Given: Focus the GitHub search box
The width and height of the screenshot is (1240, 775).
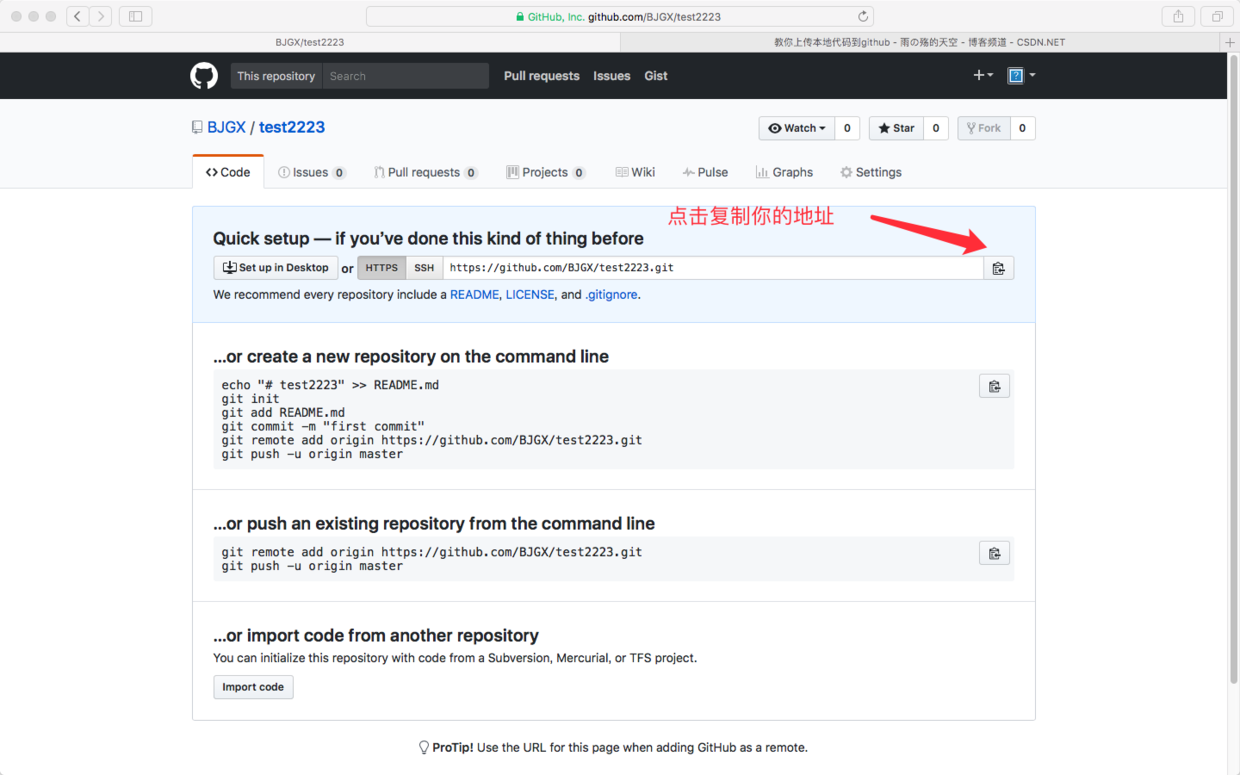Looking at the screenshot, I should (406, 76).
